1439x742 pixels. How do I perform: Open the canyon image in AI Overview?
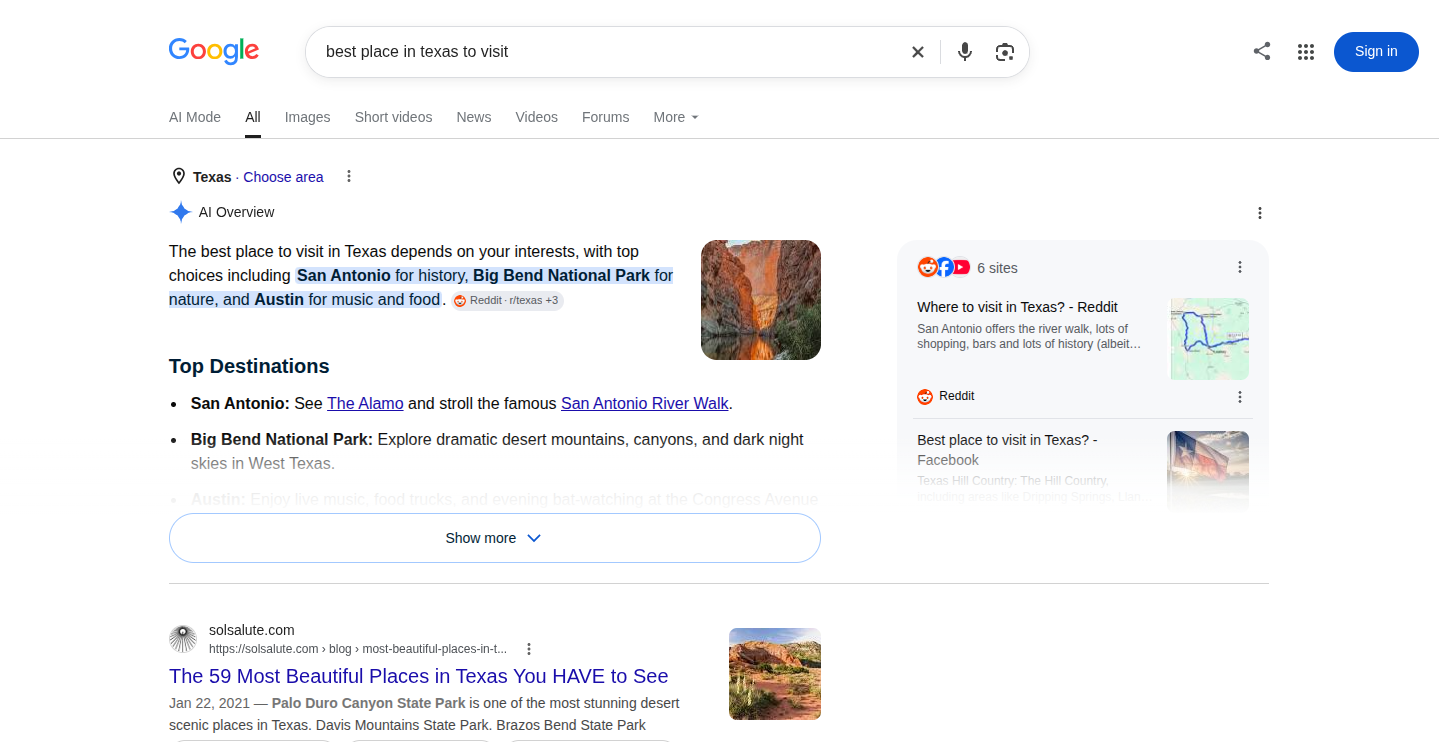[x=761, y=300]
